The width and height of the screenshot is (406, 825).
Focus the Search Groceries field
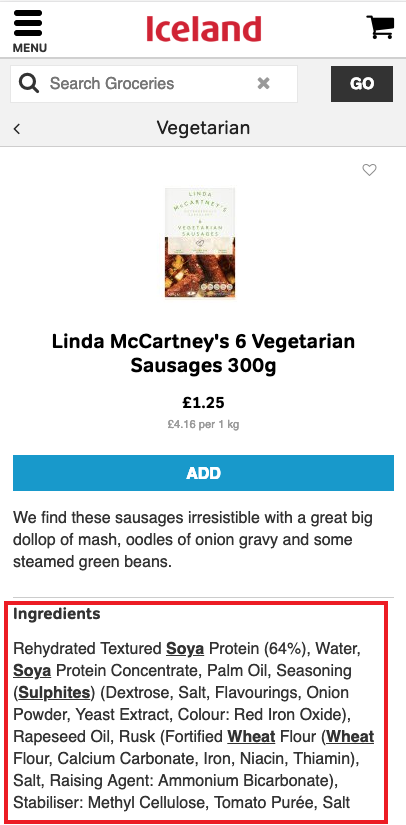[x=154, y=84]
